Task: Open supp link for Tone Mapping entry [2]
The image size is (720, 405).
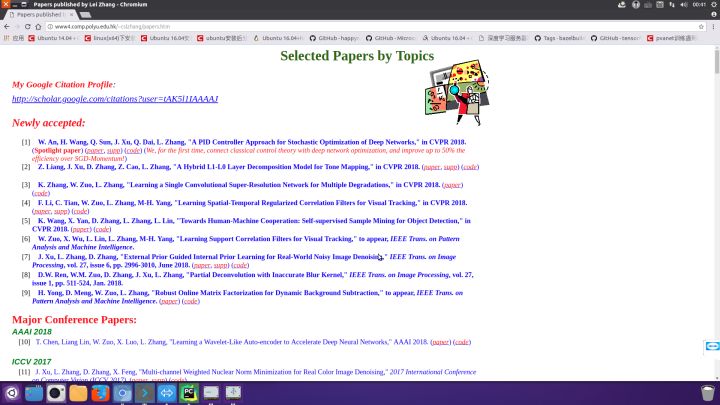Action: coord(450,167)
